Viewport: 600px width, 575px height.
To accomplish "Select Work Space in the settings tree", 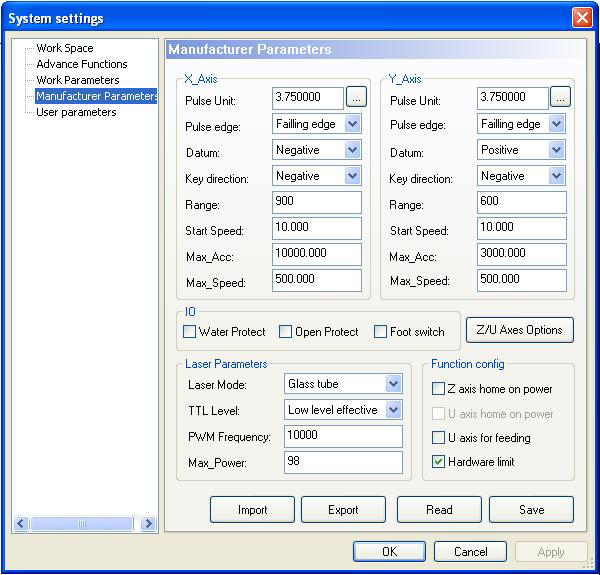I will (x=64, y=48).
